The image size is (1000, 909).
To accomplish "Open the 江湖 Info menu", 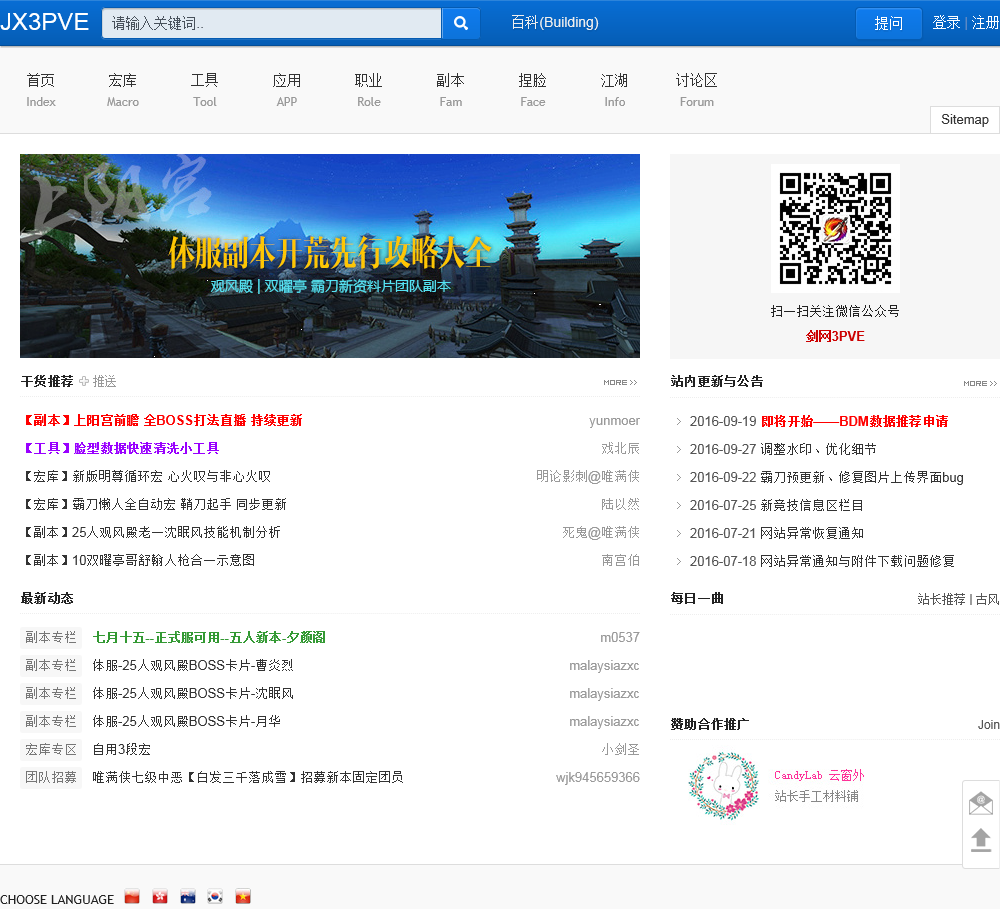I will (x=615, y=90).
